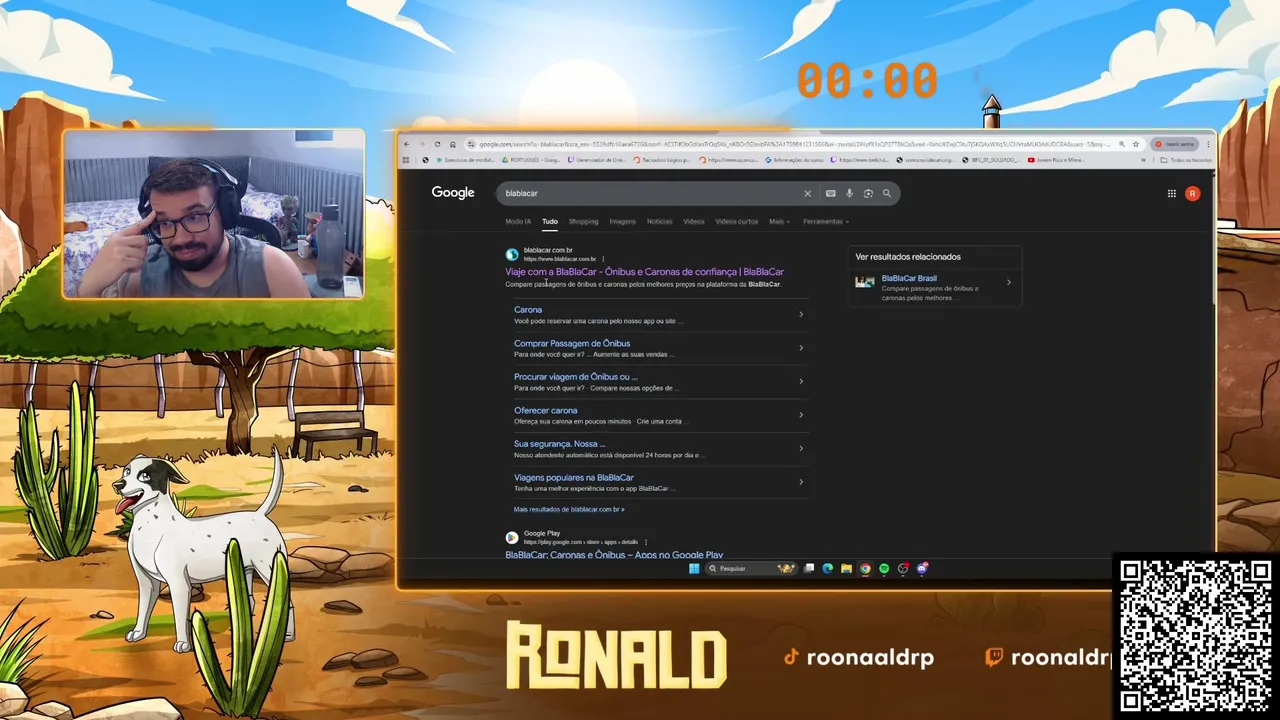Open more options for Google Play result
This screenshot has width=1280, height=720.
(646, 542)
